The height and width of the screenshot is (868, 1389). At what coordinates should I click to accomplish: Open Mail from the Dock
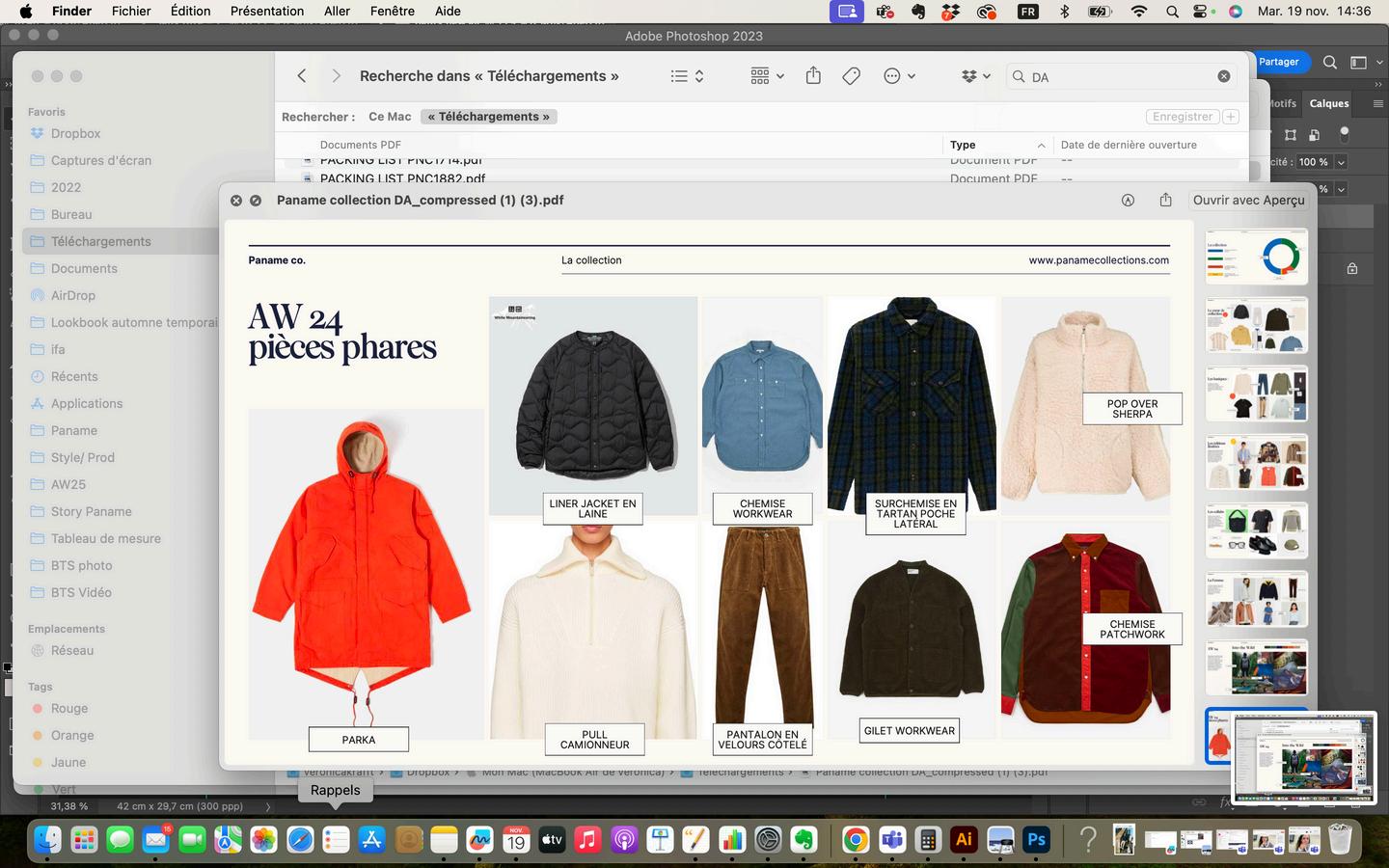pos(156,840)
